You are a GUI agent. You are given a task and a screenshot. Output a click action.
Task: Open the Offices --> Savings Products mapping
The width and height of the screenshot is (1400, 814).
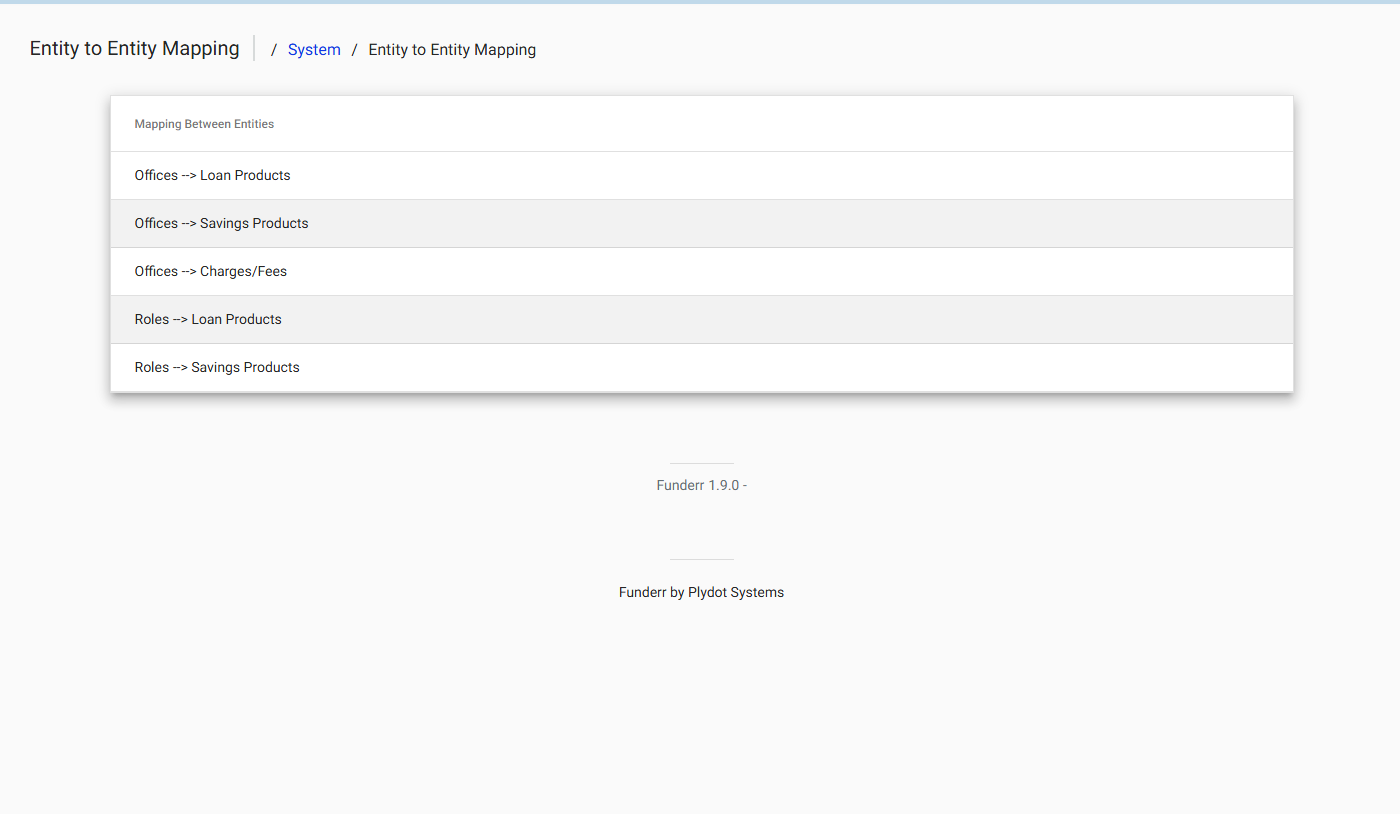click(x=221, y=223)
